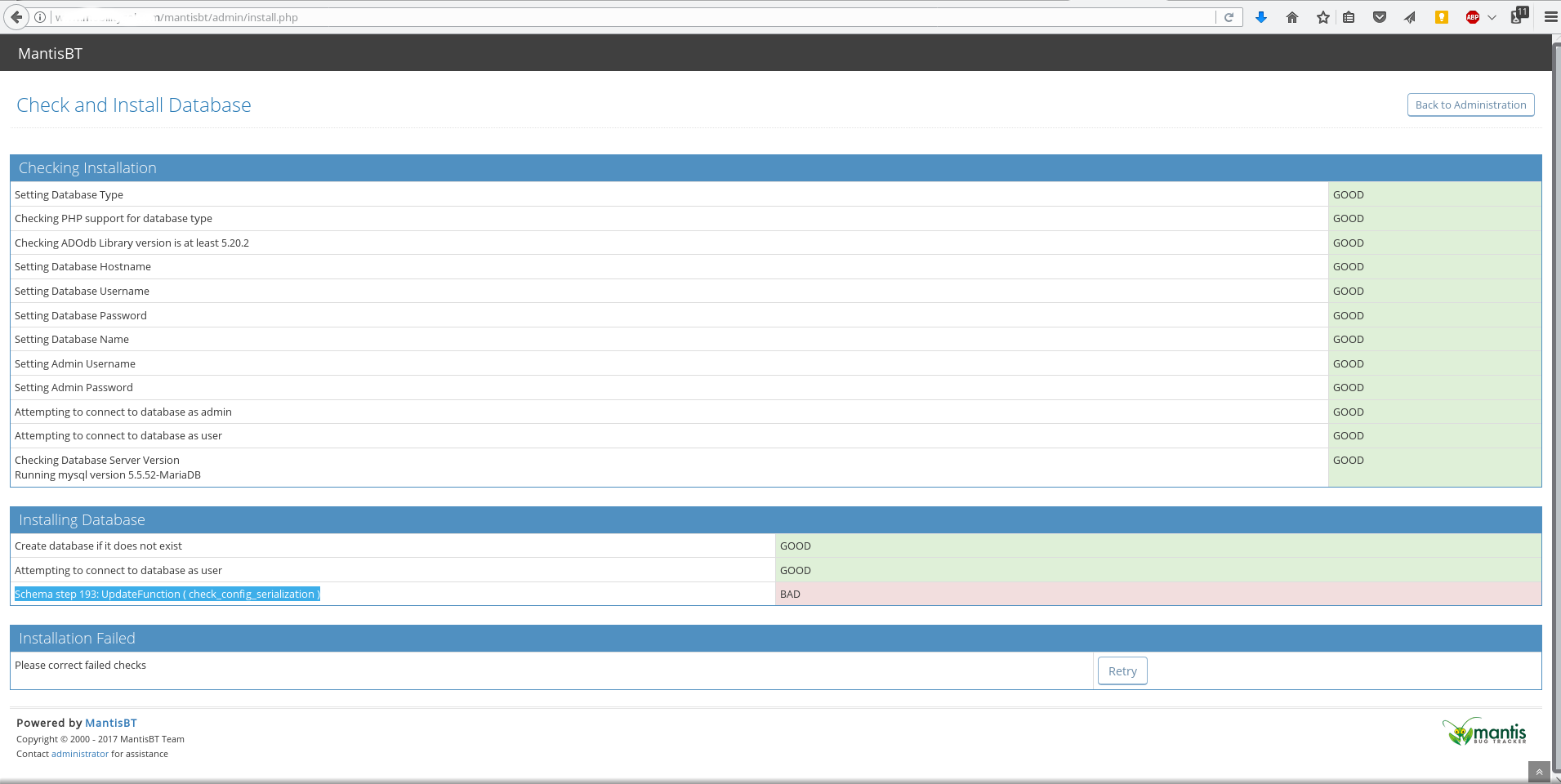This screenshot has width=1561, height=784.
Task: Click the paper plane send icon
Action: (1410, 17)
